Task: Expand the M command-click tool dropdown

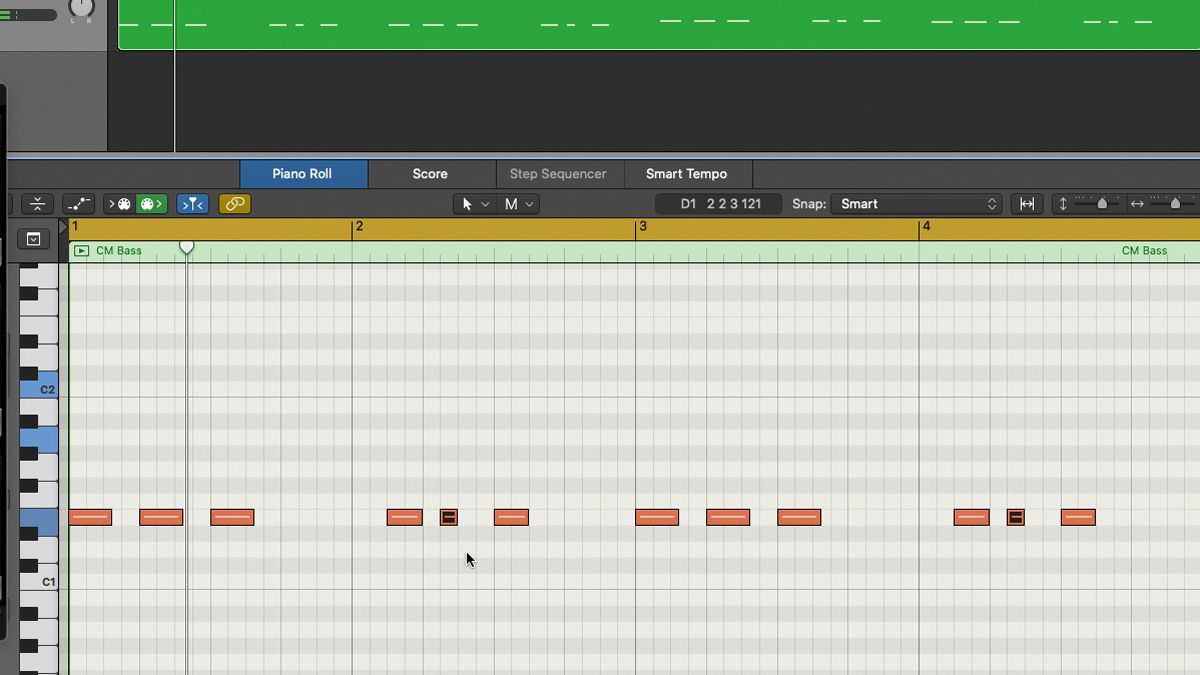Action: tap(530, 203)
